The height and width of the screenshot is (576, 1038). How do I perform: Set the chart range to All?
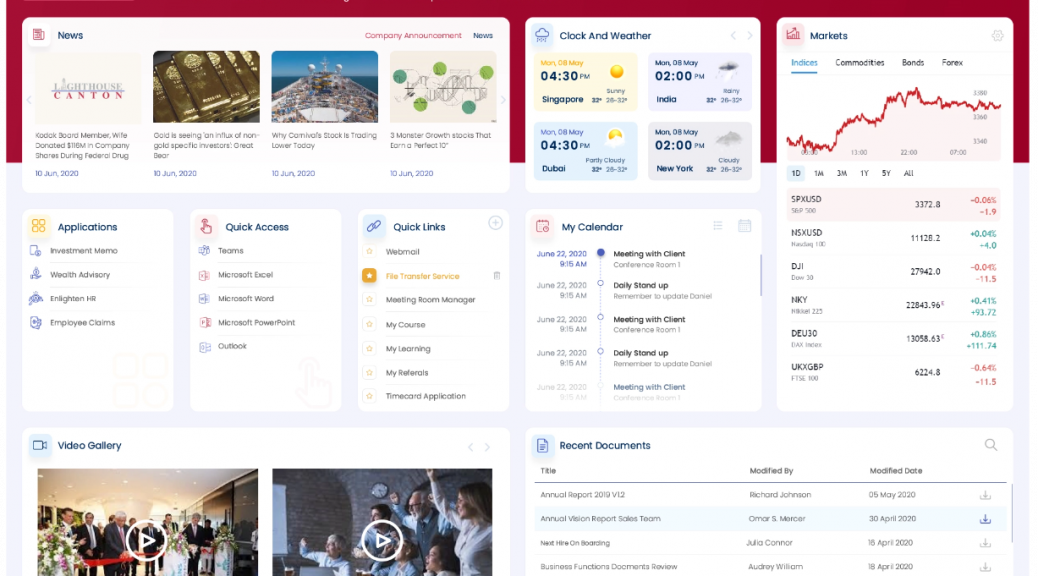pos(908,173)
